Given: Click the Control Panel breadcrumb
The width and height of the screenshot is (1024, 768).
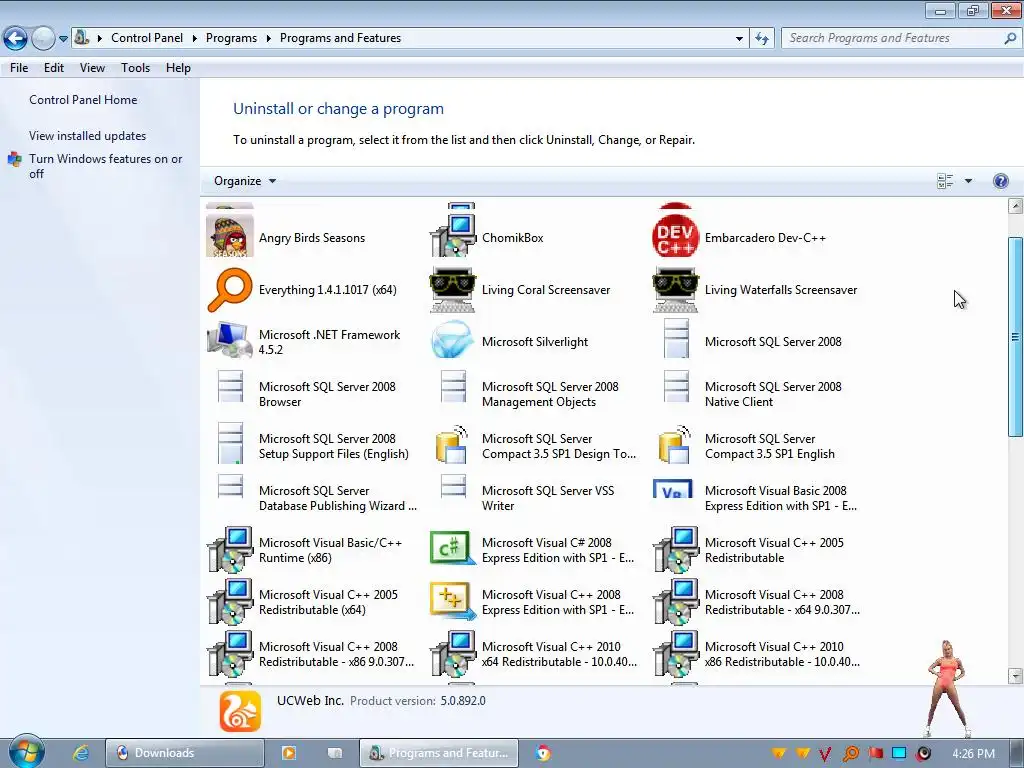Looking at the screenshot, I should (147, 39).
